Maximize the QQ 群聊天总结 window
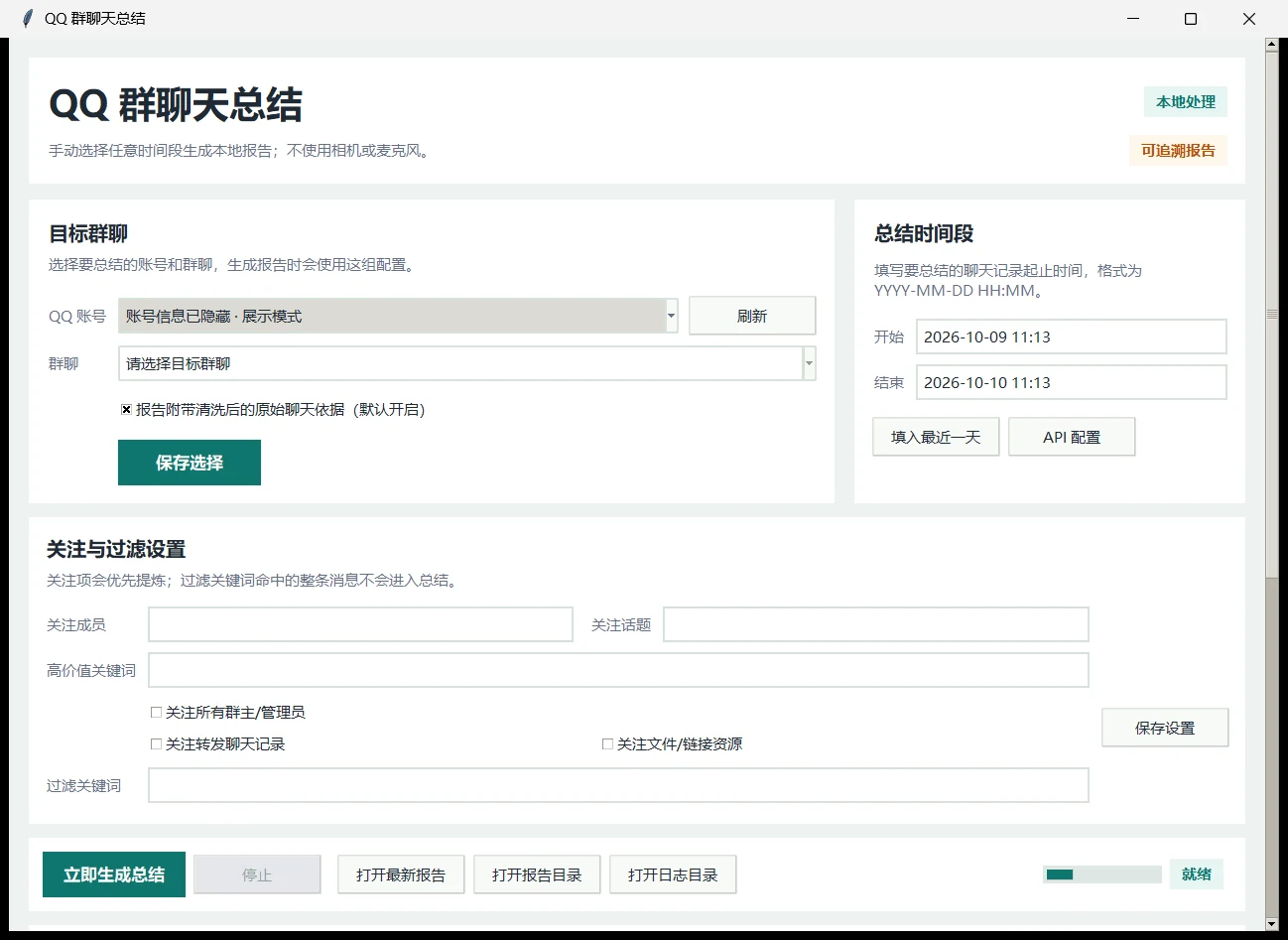1288x940 pixels. coord(1191,19)
